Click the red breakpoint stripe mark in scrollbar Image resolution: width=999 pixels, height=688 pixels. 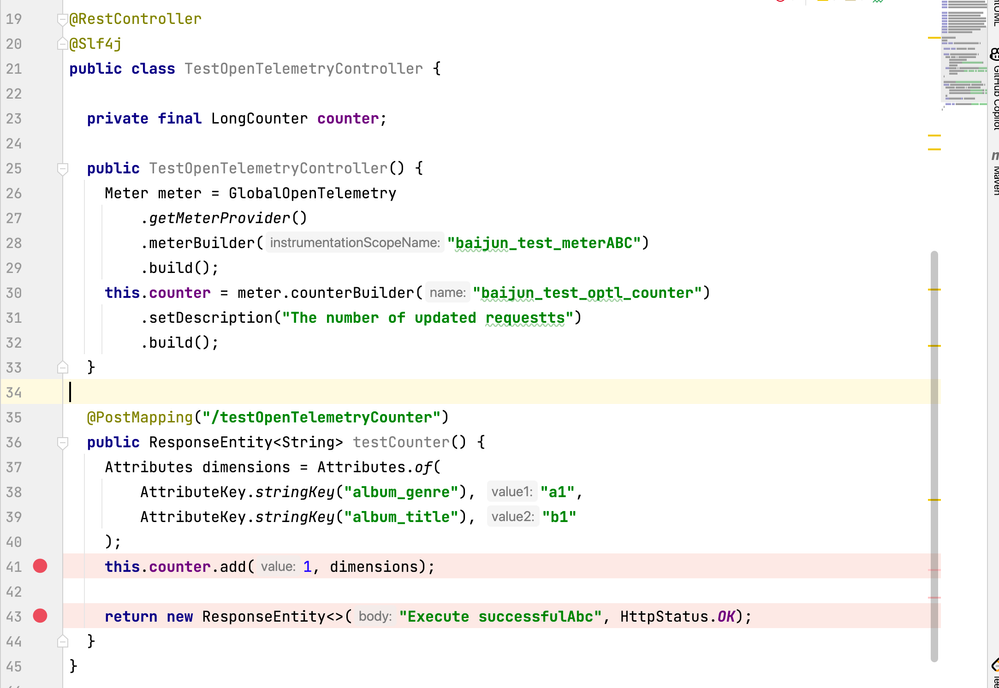[934, 570]
